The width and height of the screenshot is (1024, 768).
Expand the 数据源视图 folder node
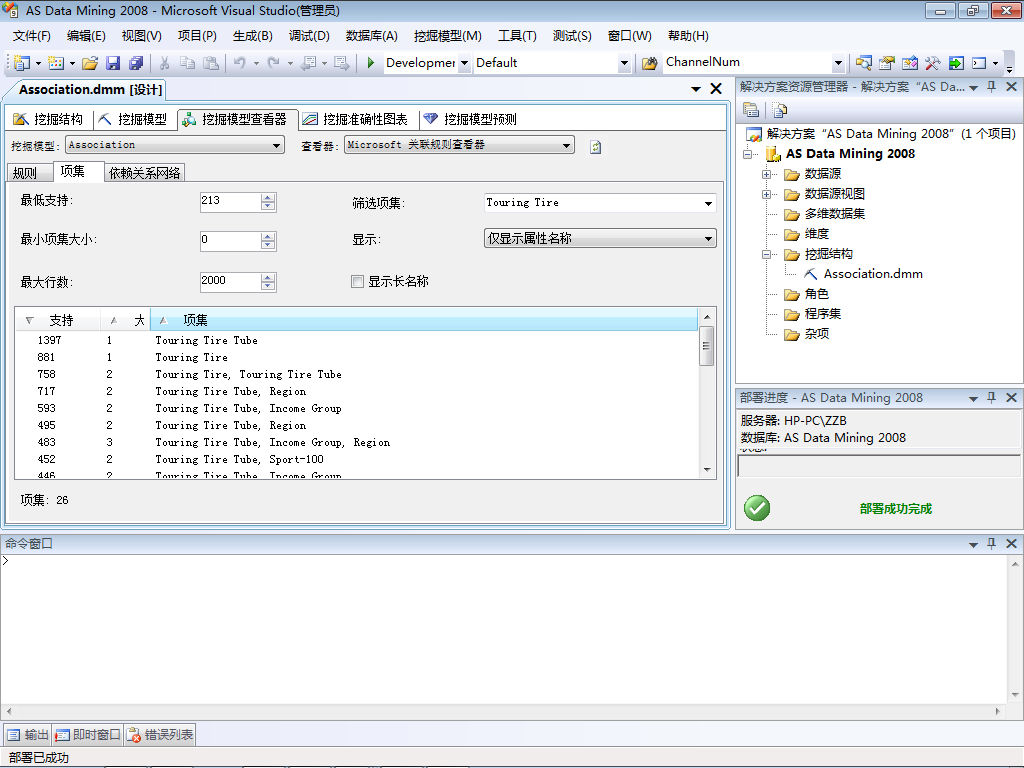click(767, 195)
